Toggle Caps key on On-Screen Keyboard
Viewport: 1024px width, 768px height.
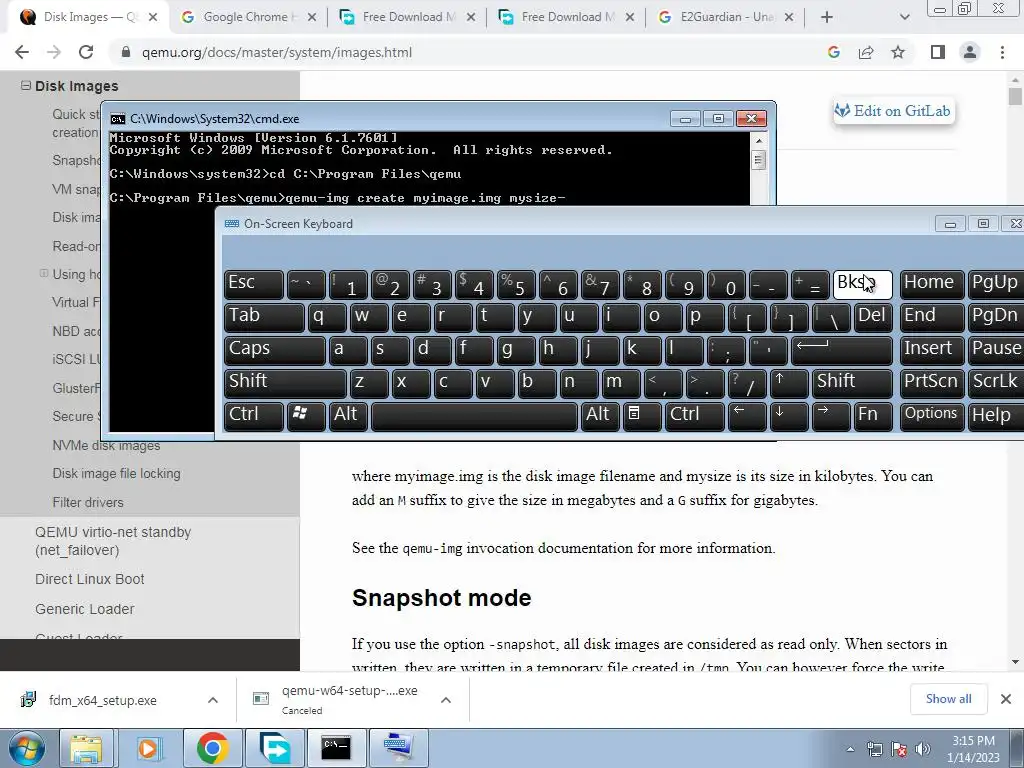pyautogui.click(x=274, y=350)
